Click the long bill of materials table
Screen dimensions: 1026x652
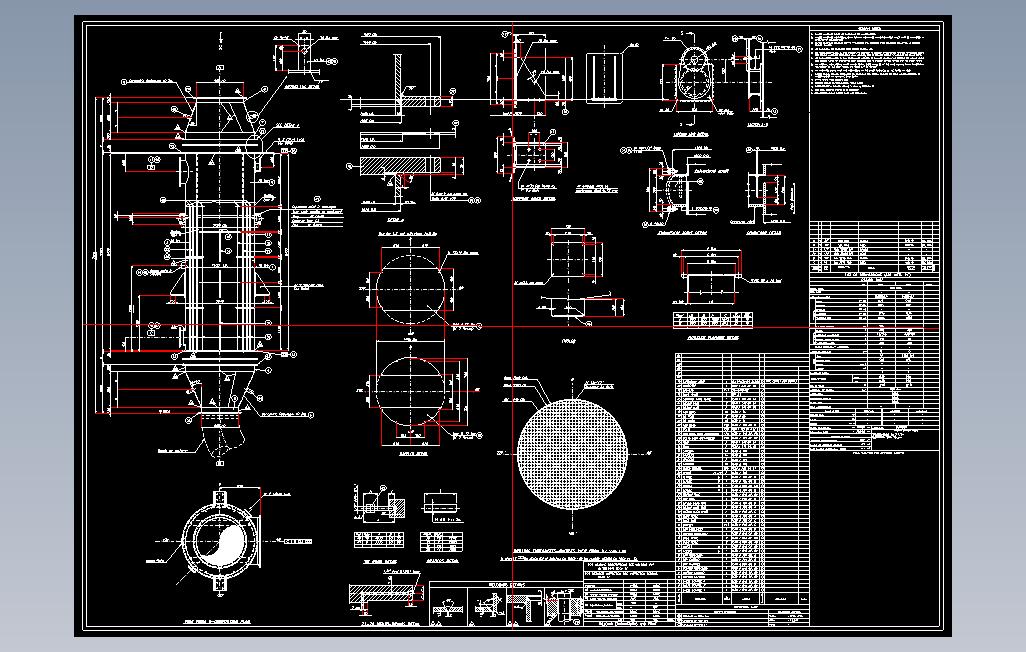tap(742, 479)
